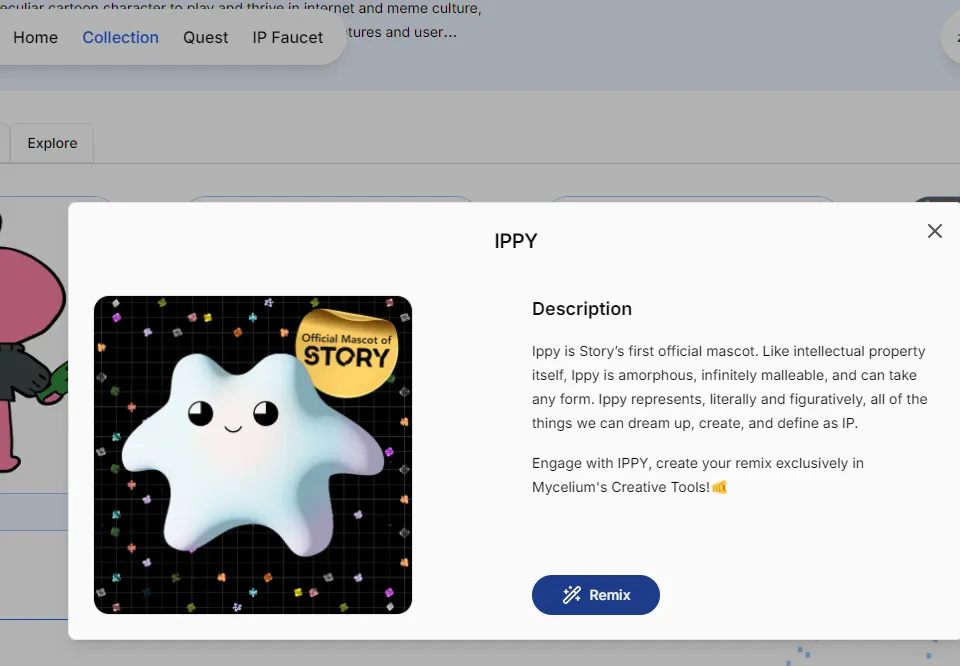Viewport: 960px width, 666px height.
Task: Go to Quest in the navigation bar
Action: click(x=205, y=37)
